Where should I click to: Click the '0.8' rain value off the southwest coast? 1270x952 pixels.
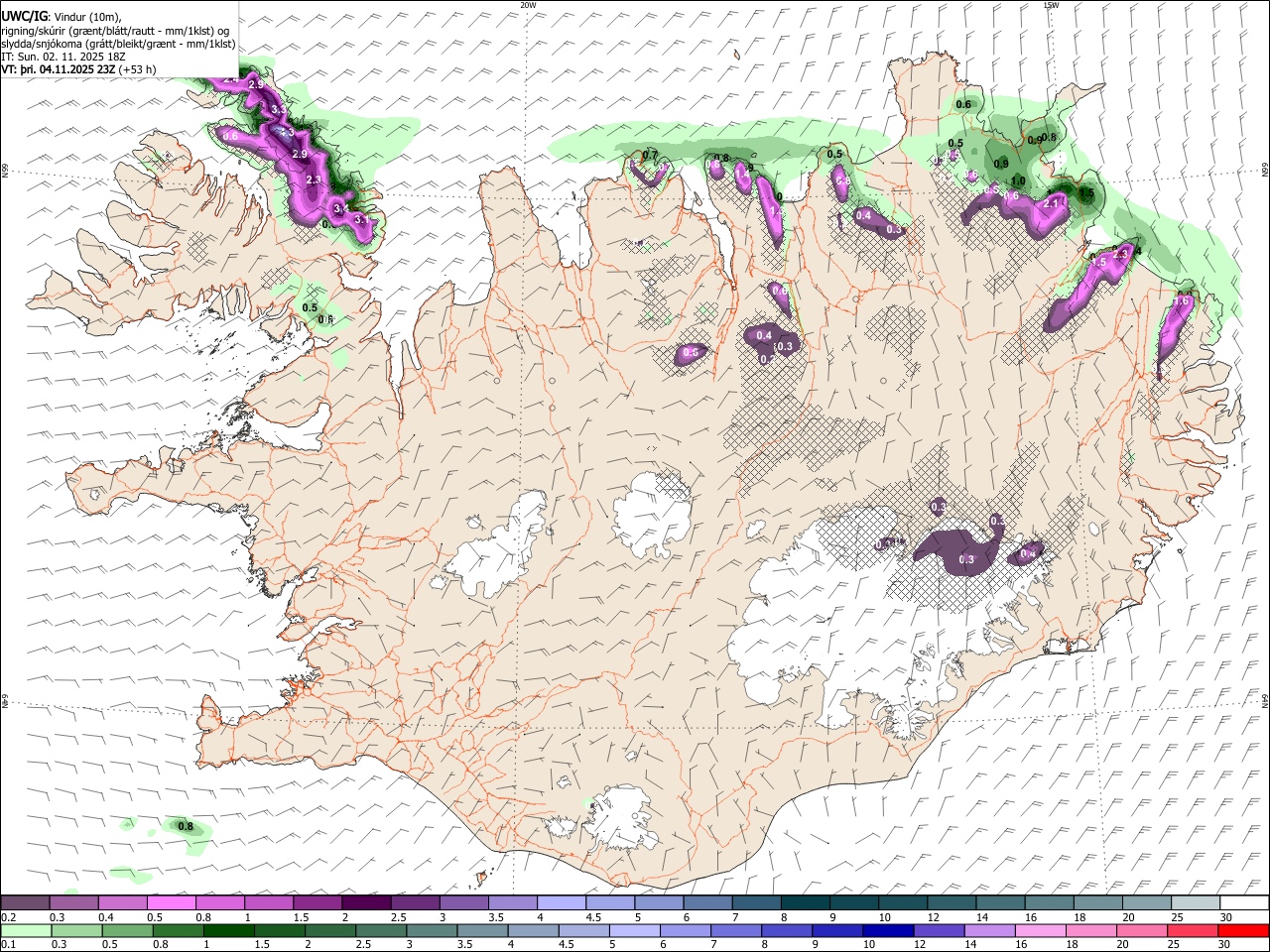coord(186,826)
